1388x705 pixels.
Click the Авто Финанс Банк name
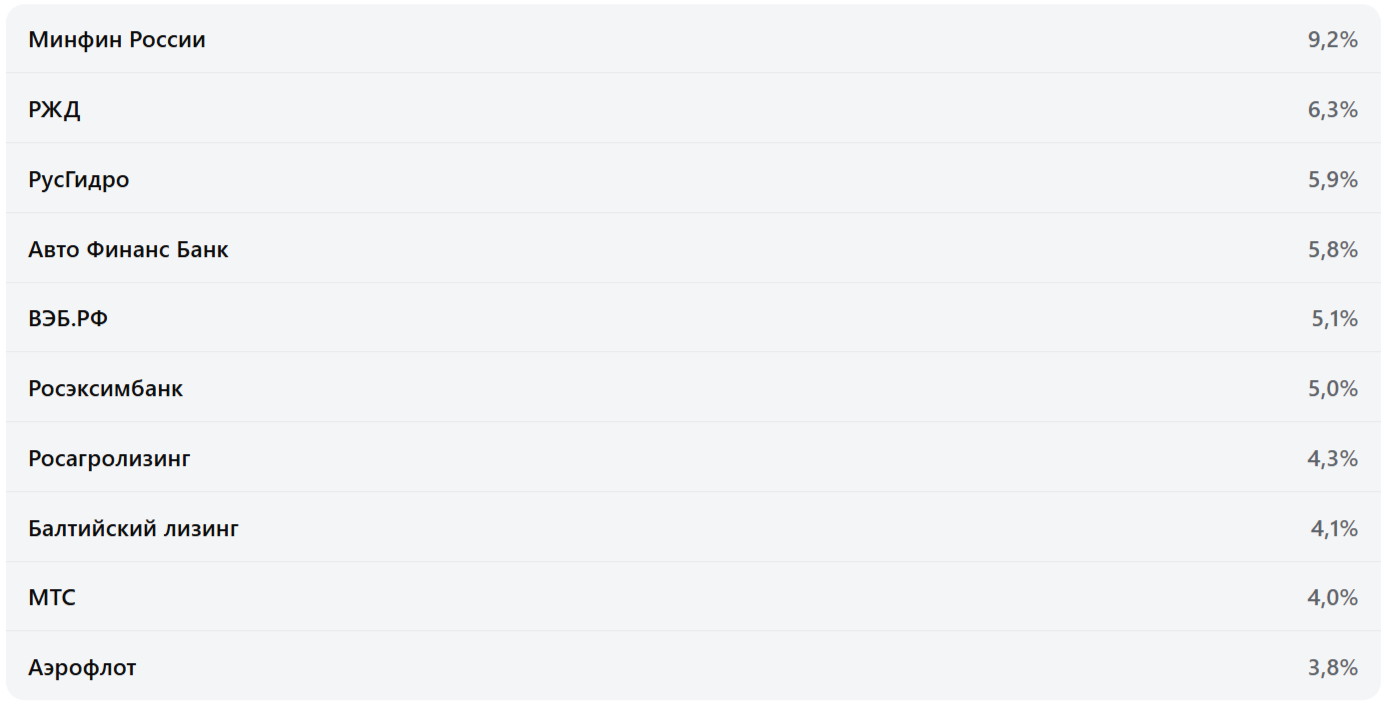click(x=128, y=250)
